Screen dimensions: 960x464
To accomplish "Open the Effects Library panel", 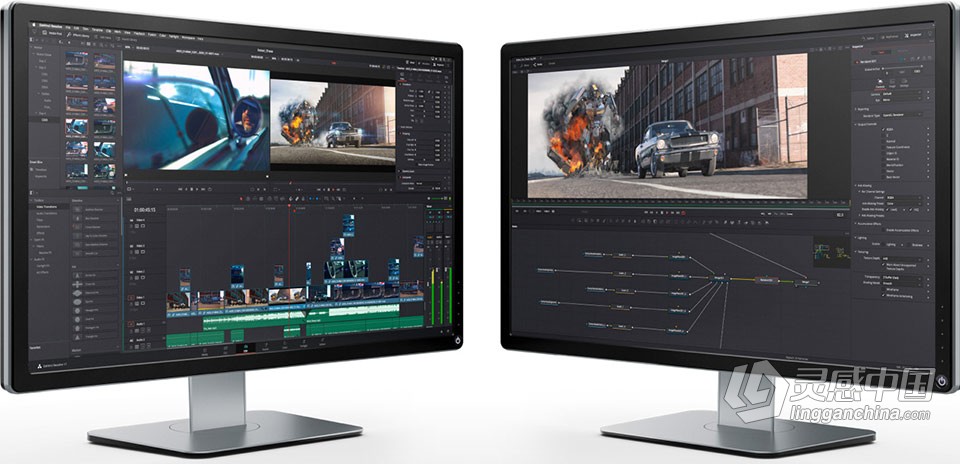I will [78, 35].
